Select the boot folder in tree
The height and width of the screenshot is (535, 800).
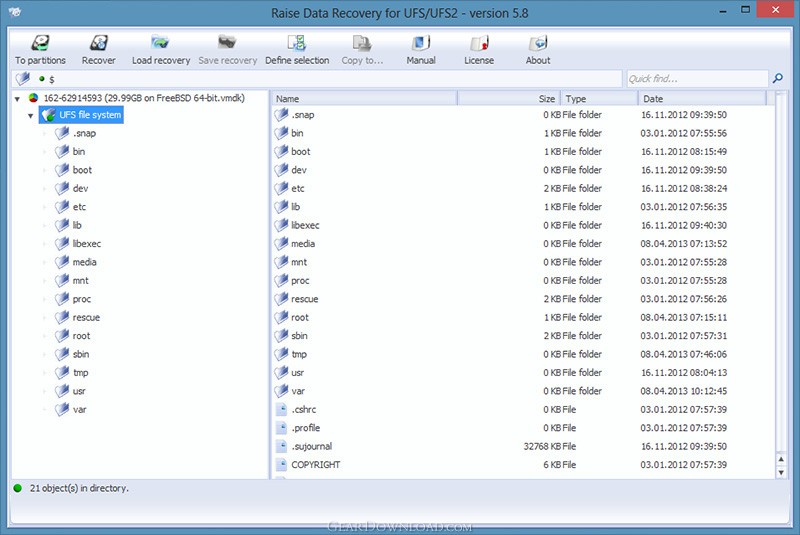pos(81,170)
